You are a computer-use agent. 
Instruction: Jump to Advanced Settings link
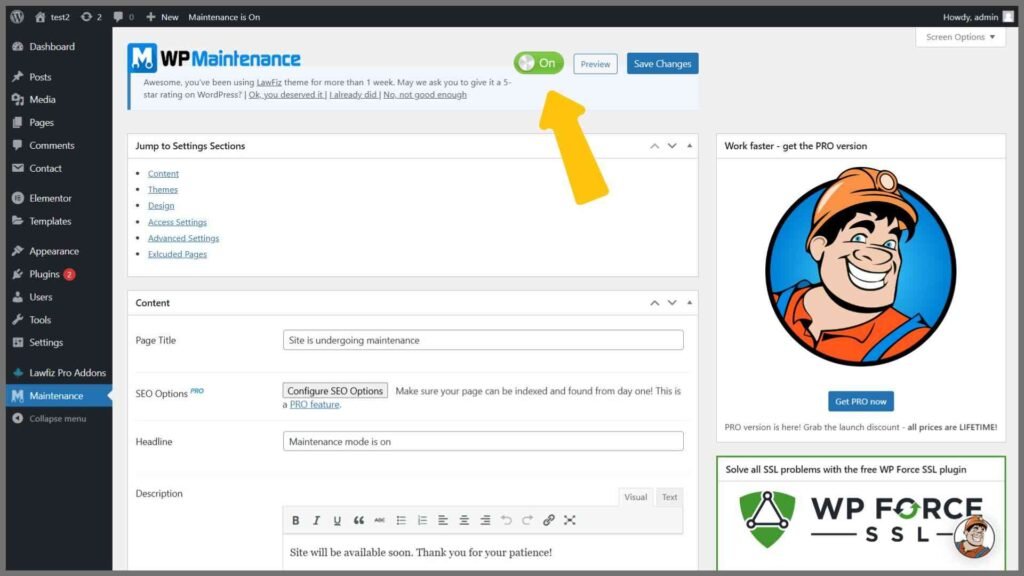pyautogui.click(x=184, y=238)
